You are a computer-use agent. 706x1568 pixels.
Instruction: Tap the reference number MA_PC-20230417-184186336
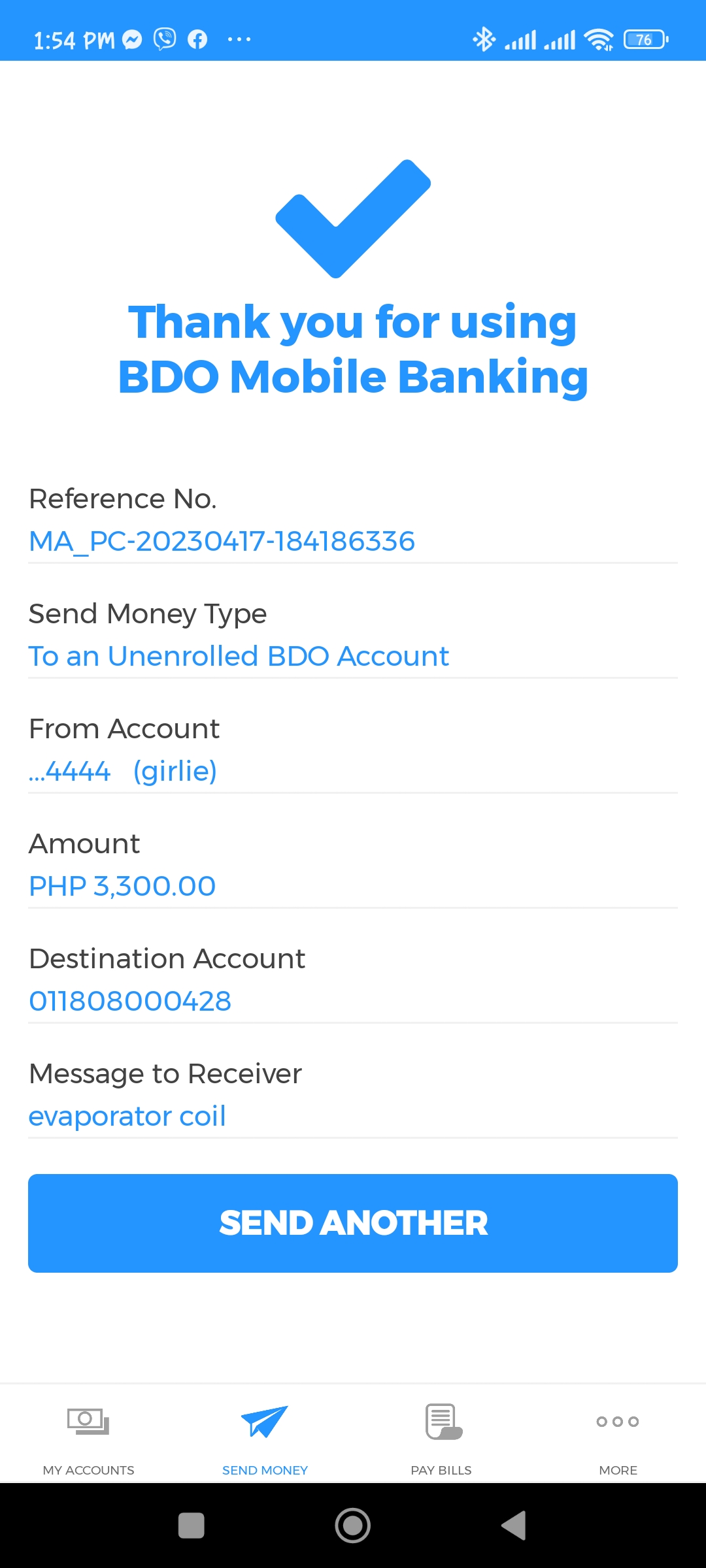(222, 541)
